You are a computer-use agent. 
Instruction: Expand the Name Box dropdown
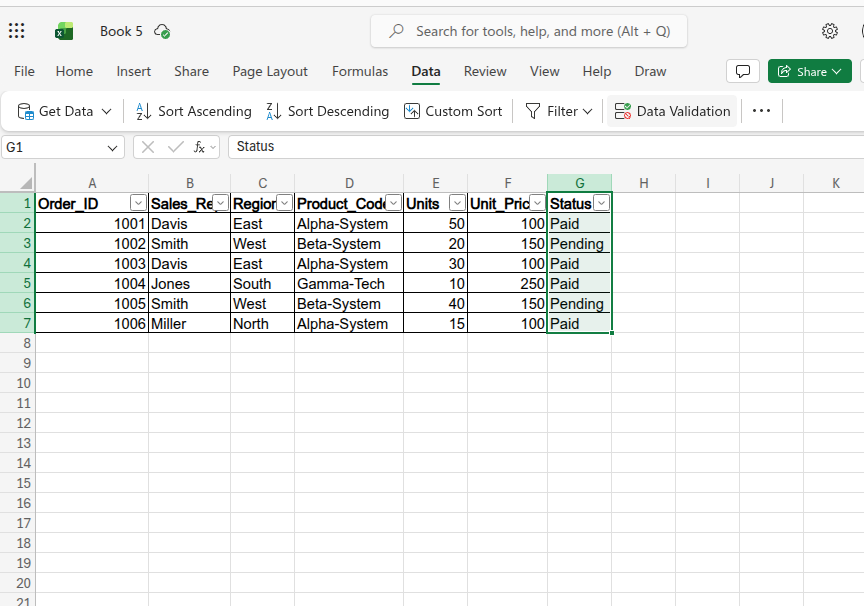pyautogui.click(x=113, y=147)
